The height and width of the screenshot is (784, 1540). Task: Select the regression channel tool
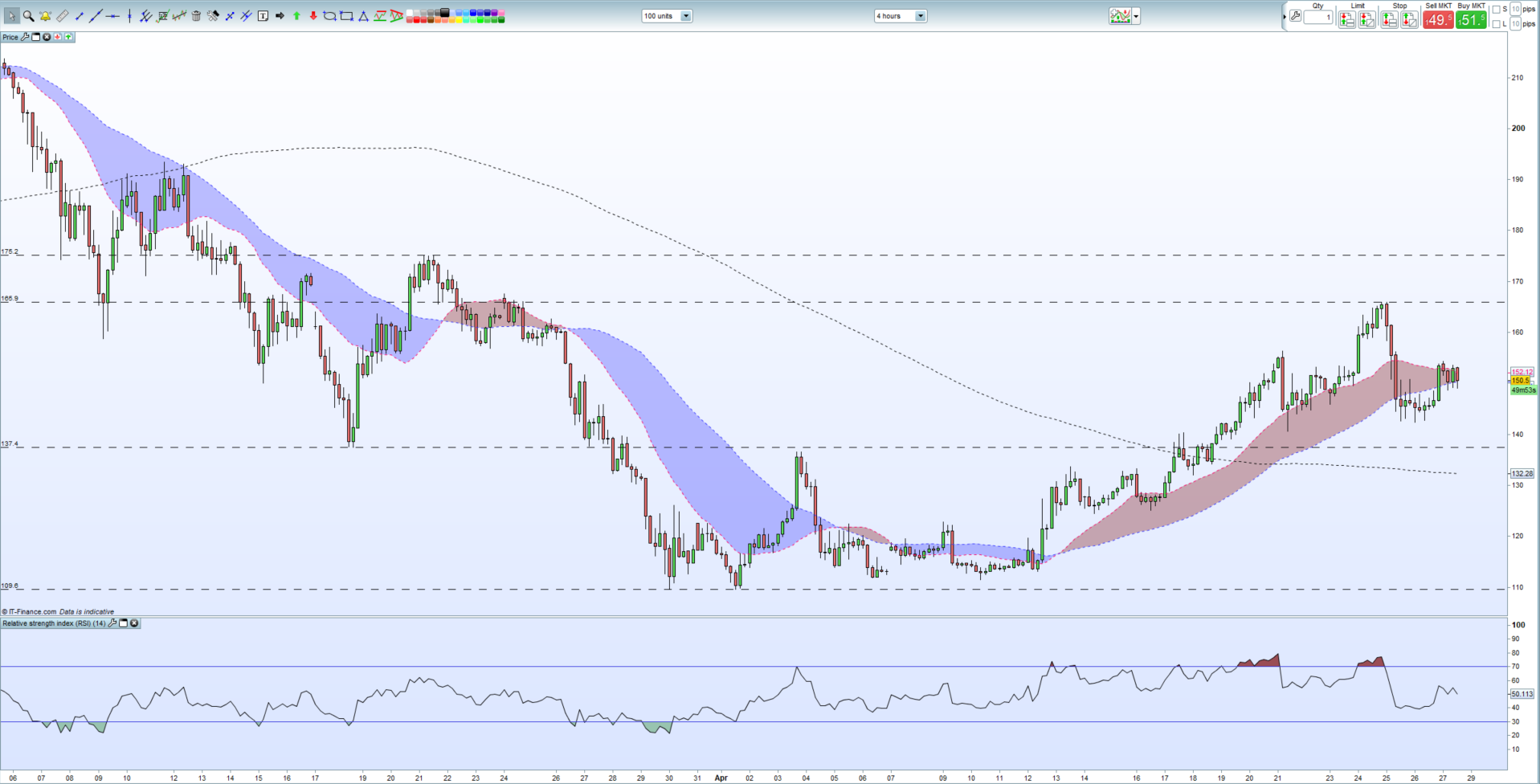179,16
